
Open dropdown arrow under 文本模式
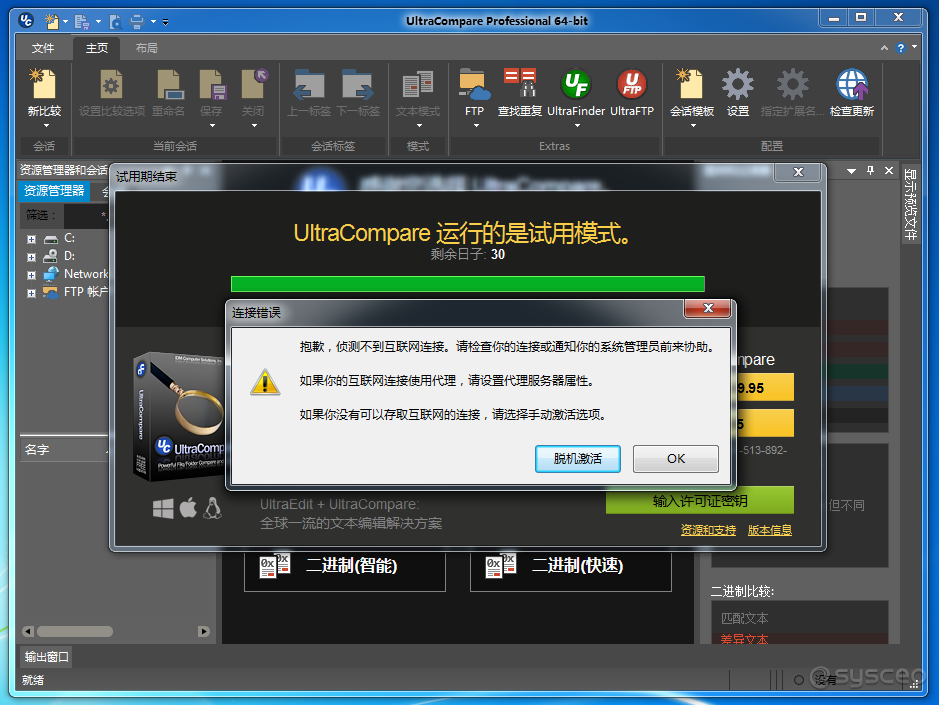[x=419, y=126]
